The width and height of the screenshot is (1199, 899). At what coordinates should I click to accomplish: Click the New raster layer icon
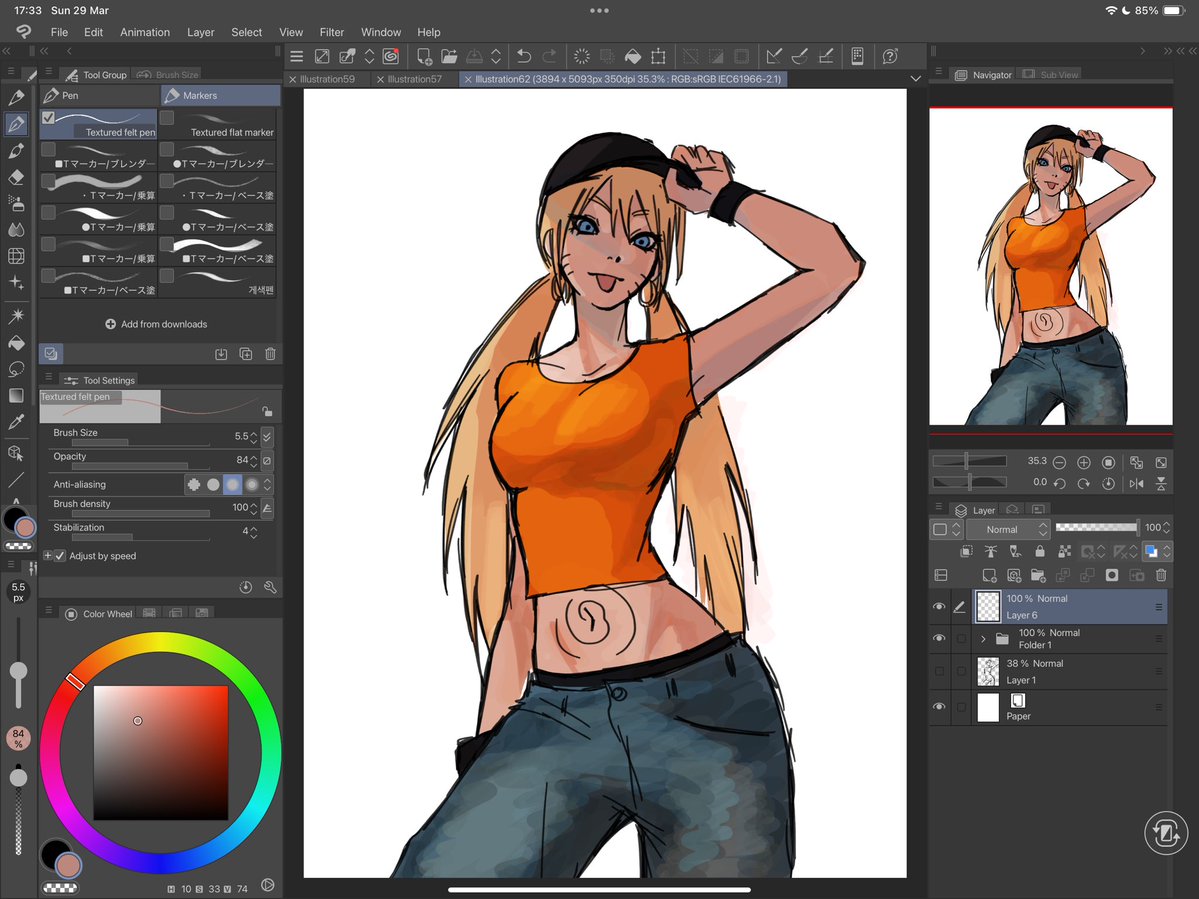(x=989, y=575)
